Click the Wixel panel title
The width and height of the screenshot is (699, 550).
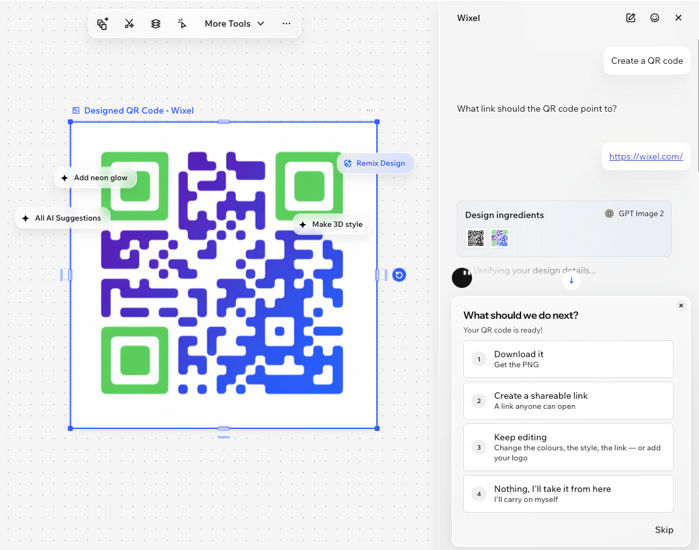coord(469,18)
